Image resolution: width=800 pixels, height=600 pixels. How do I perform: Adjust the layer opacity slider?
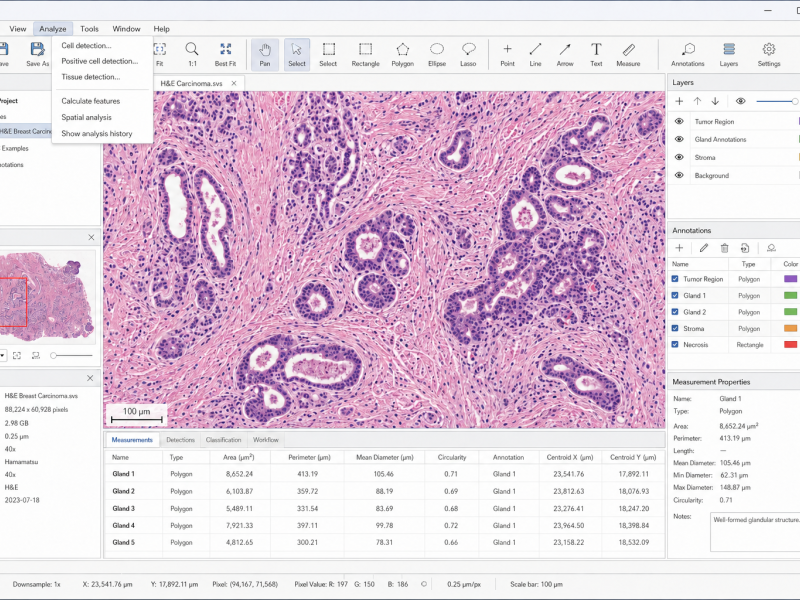777,101
